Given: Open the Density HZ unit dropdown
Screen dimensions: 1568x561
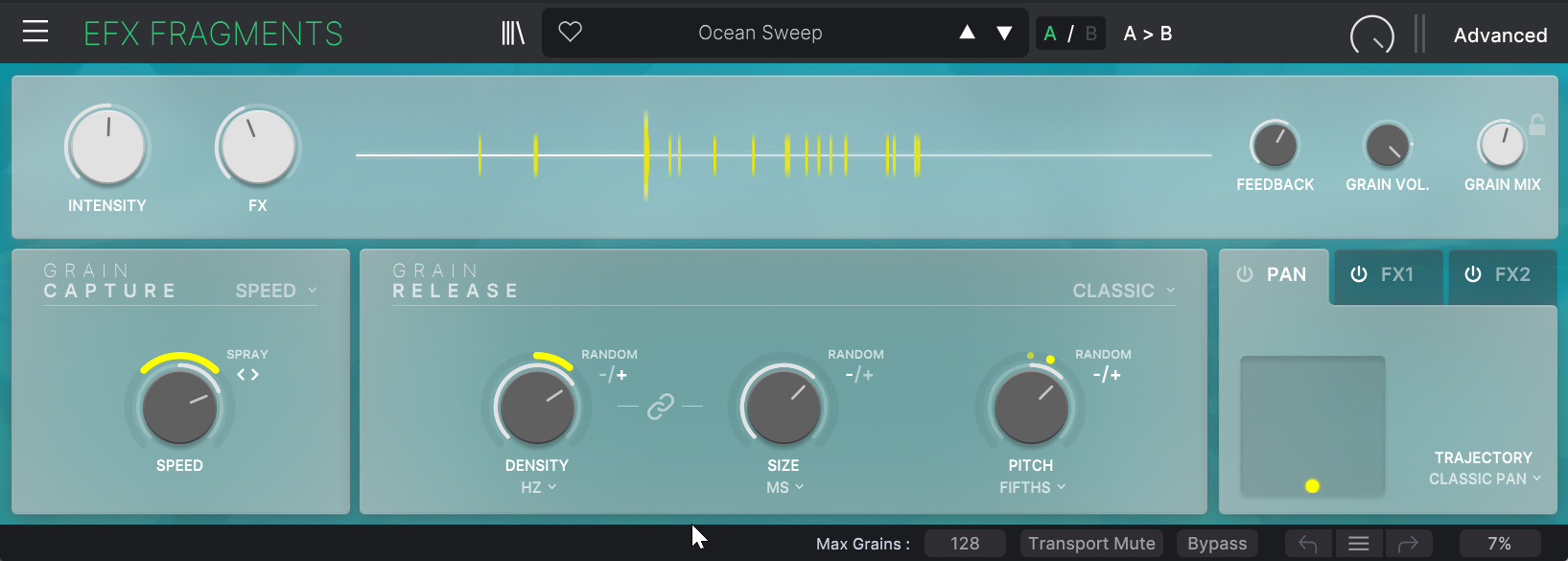Looking at the screenshot, I should [538, 487].
